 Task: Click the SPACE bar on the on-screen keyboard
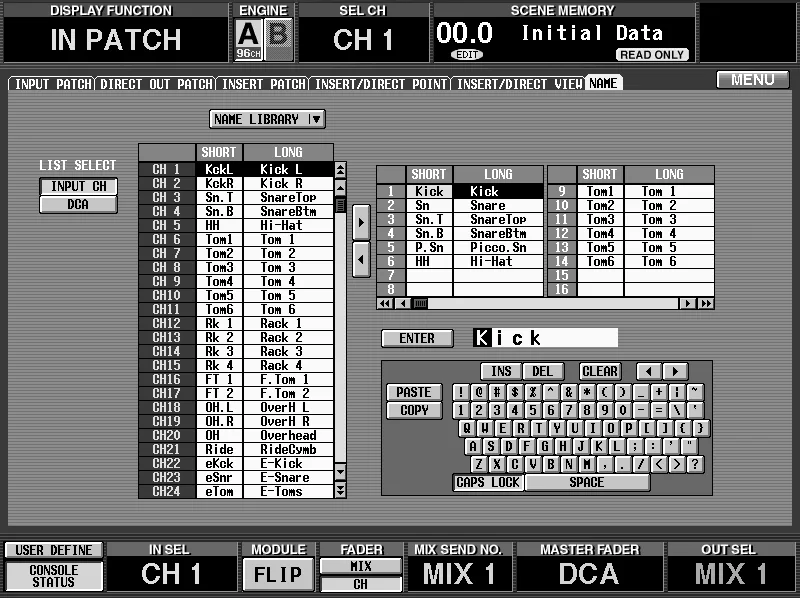pyautogui.click(x=587, y=483)
